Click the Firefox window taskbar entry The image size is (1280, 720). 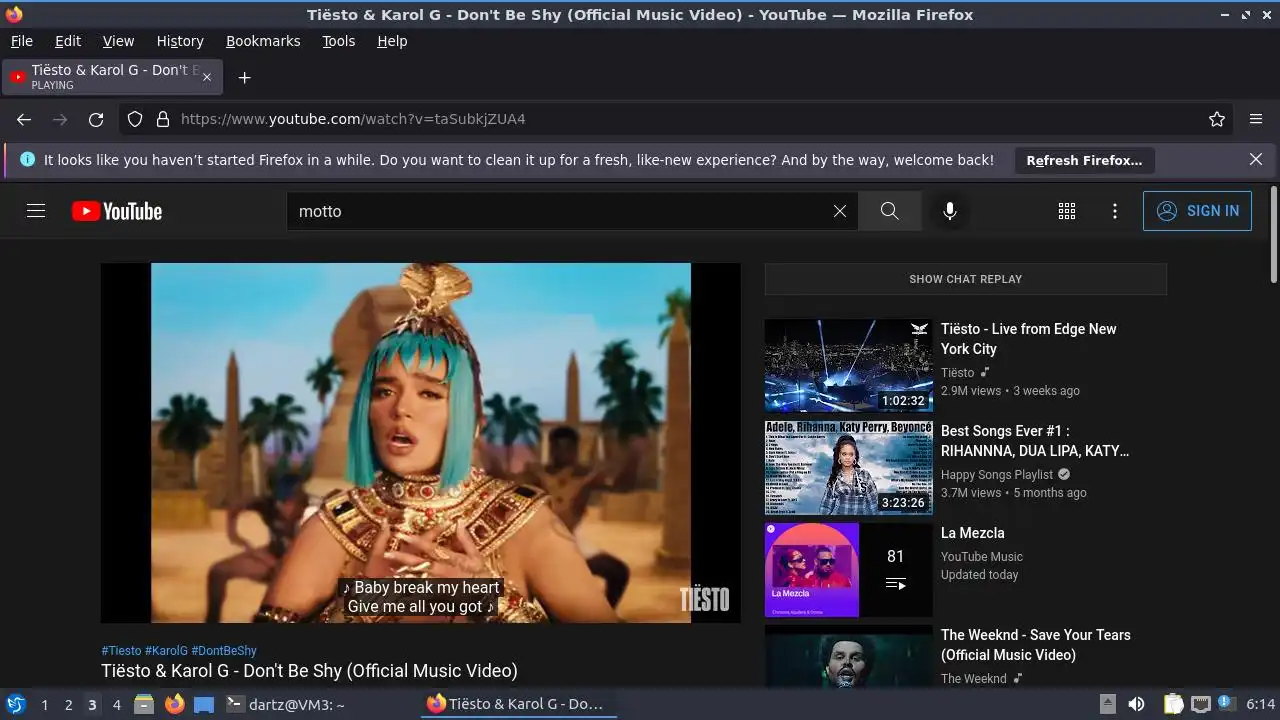[517, 704]
